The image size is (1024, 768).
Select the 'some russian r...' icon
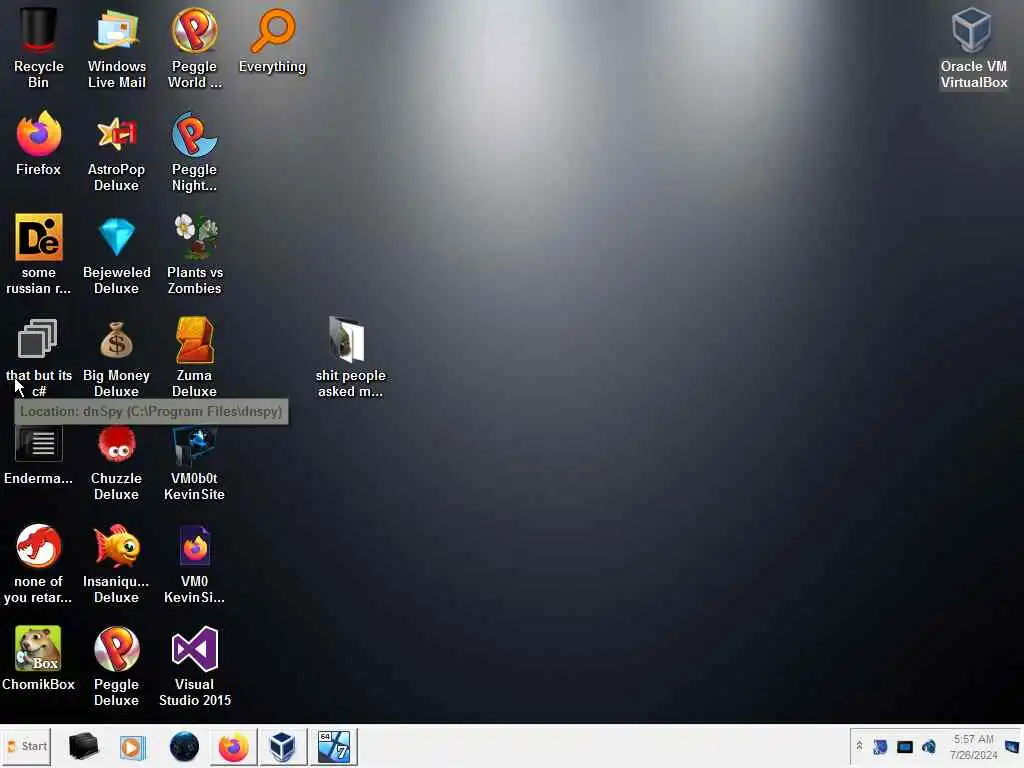pos(39,255)
